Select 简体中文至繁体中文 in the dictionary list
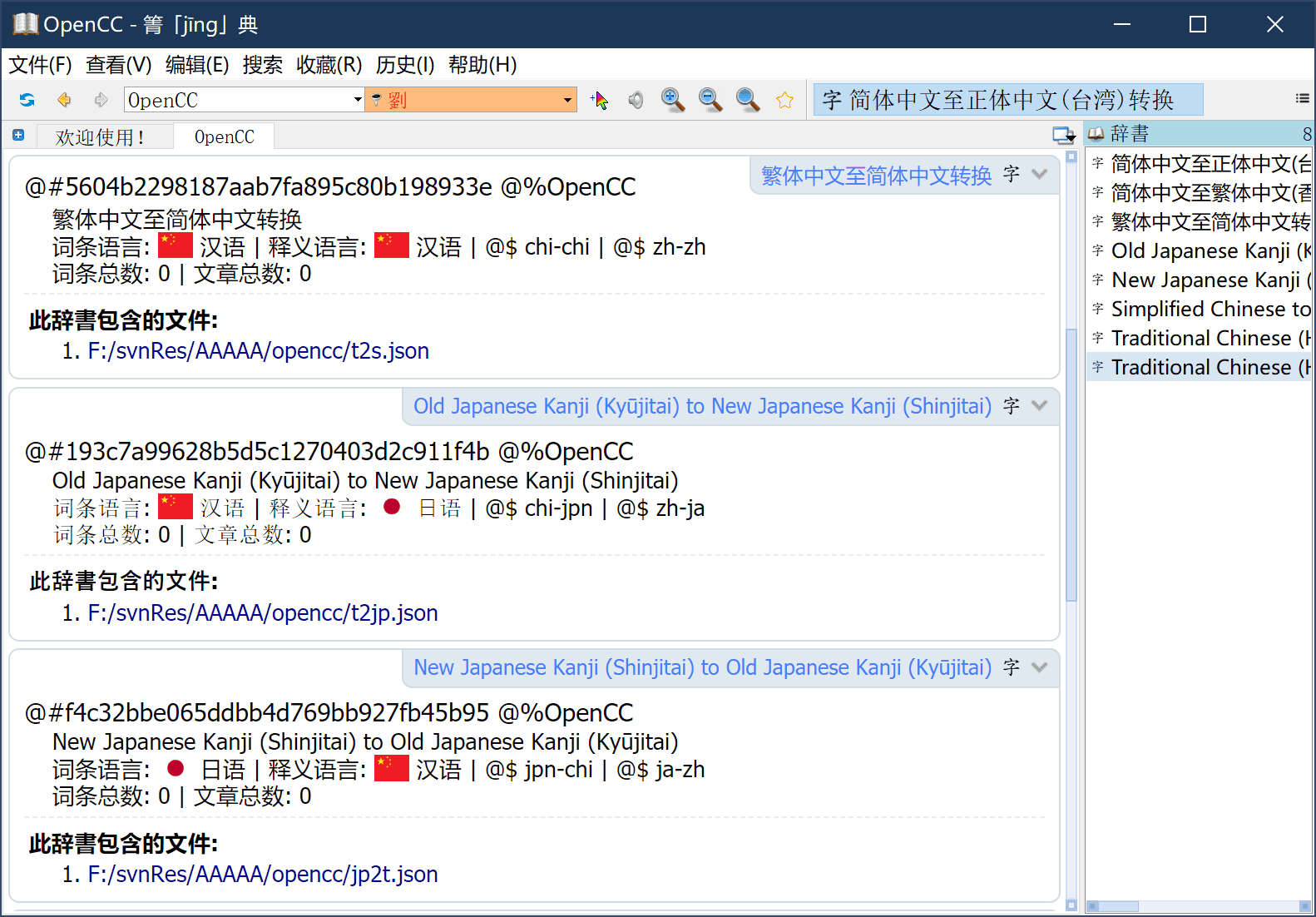Image resolution: width=1316 pixels, height=917 pixels. 1199,193
